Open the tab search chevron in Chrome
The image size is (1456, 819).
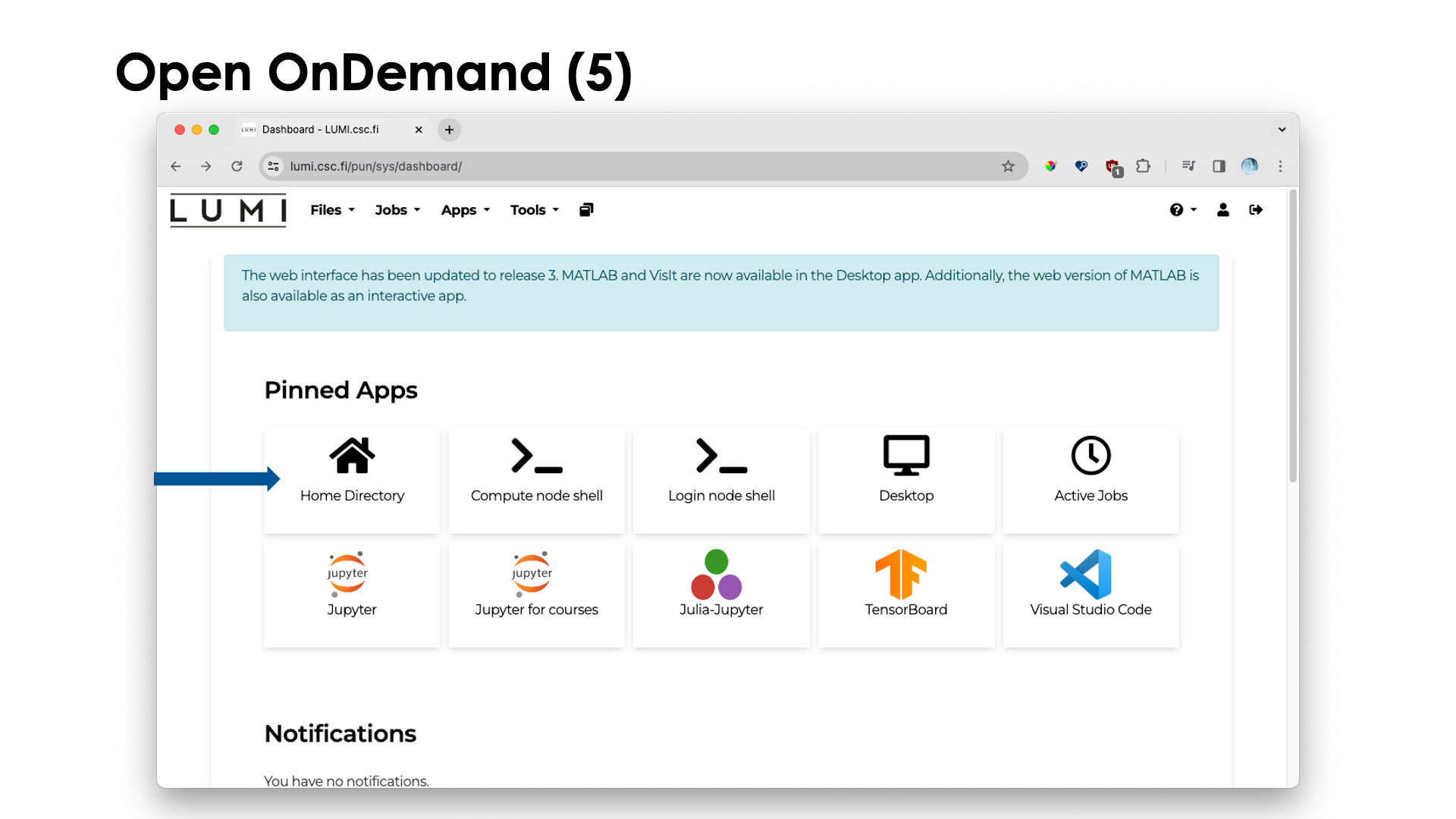tap(1282, 130)
